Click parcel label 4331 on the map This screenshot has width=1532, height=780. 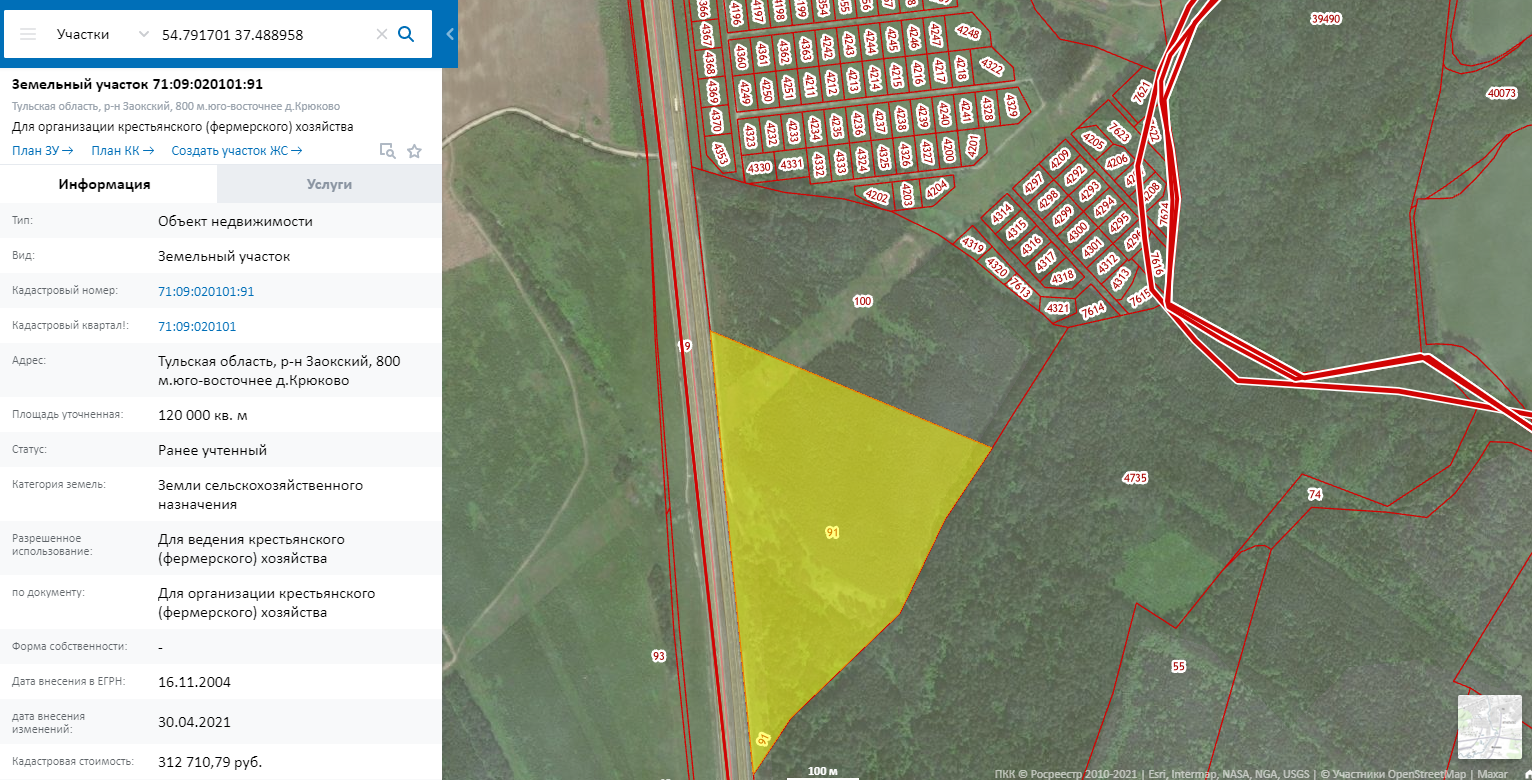tap(792, 163)
